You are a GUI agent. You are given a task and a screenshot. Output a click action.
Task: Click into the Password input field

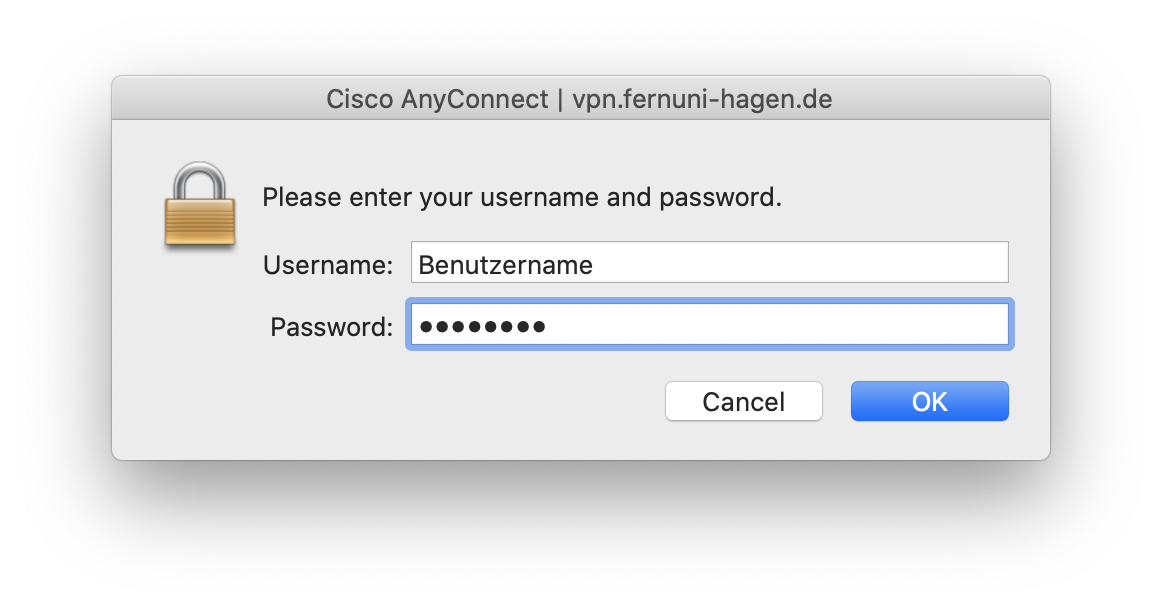pyautogui.click(x=709, y=325)
